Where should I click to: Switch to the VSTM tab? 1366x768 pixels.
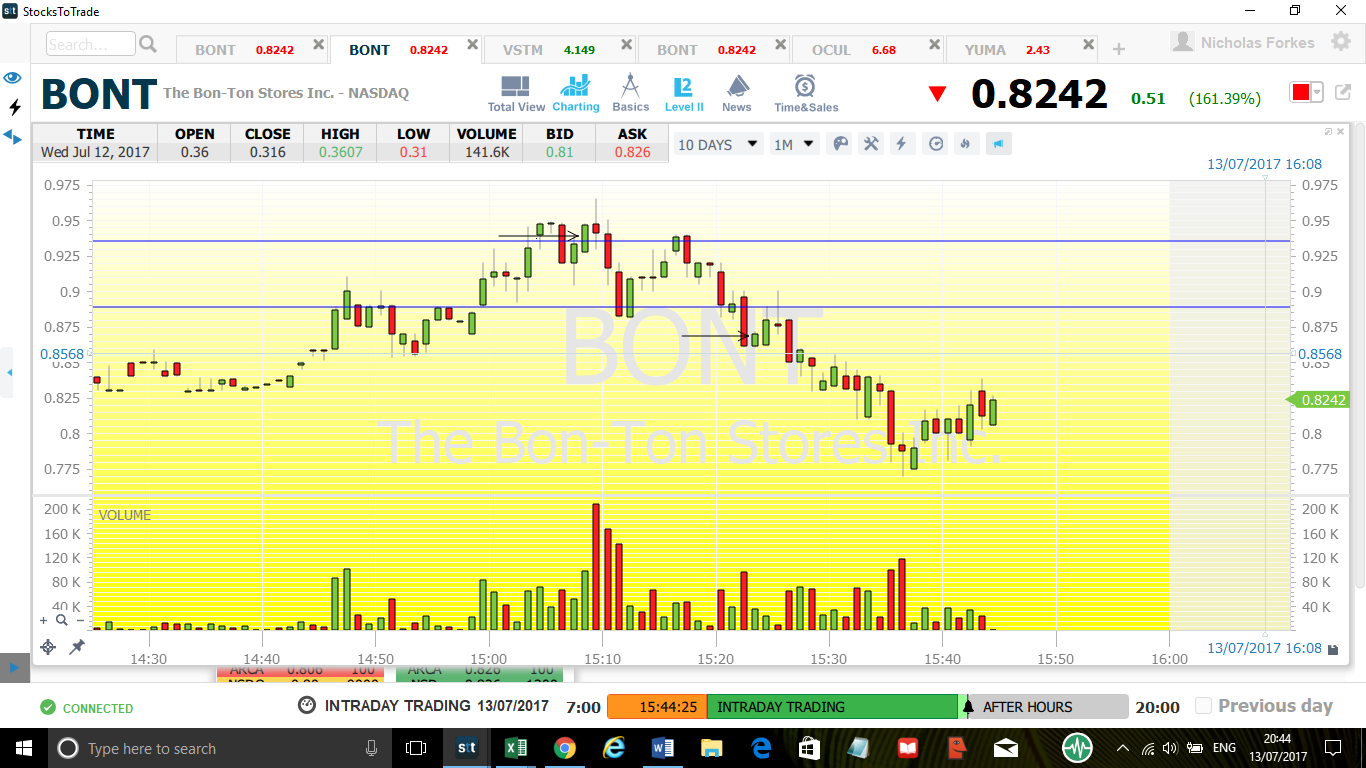559,49
